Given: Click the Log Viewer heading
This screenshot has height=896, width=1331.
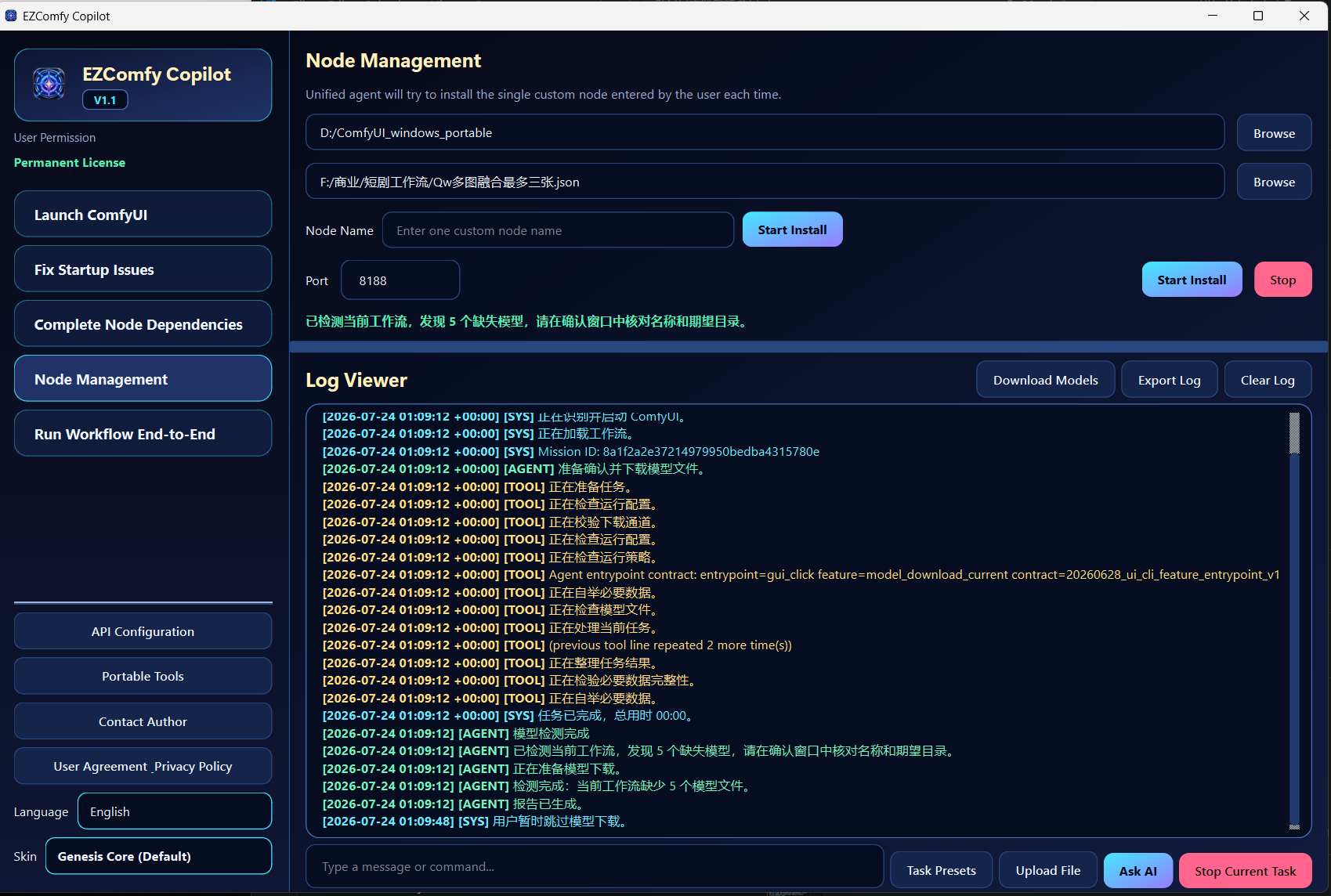Looking at the screenshot, I should click(356, 380).
